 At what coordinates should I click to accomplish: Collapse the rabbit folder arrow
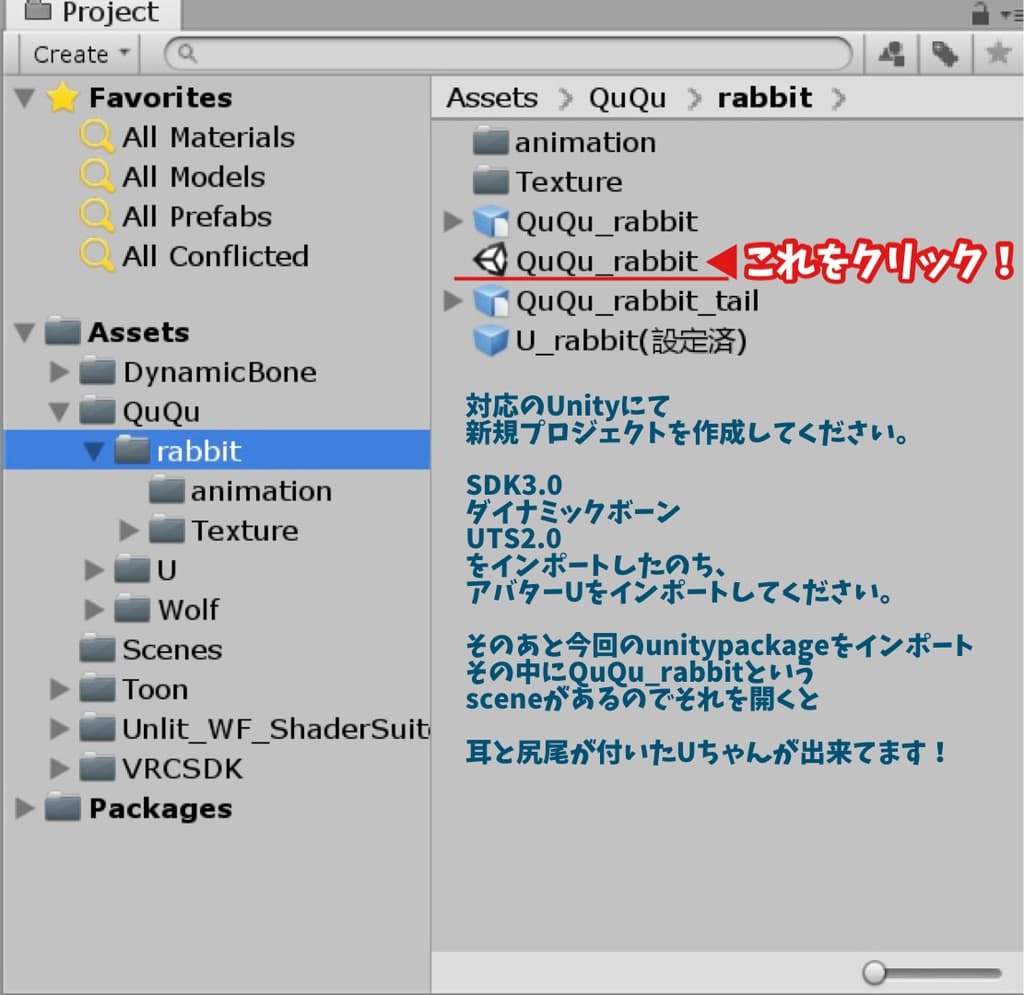pos(94,452)
